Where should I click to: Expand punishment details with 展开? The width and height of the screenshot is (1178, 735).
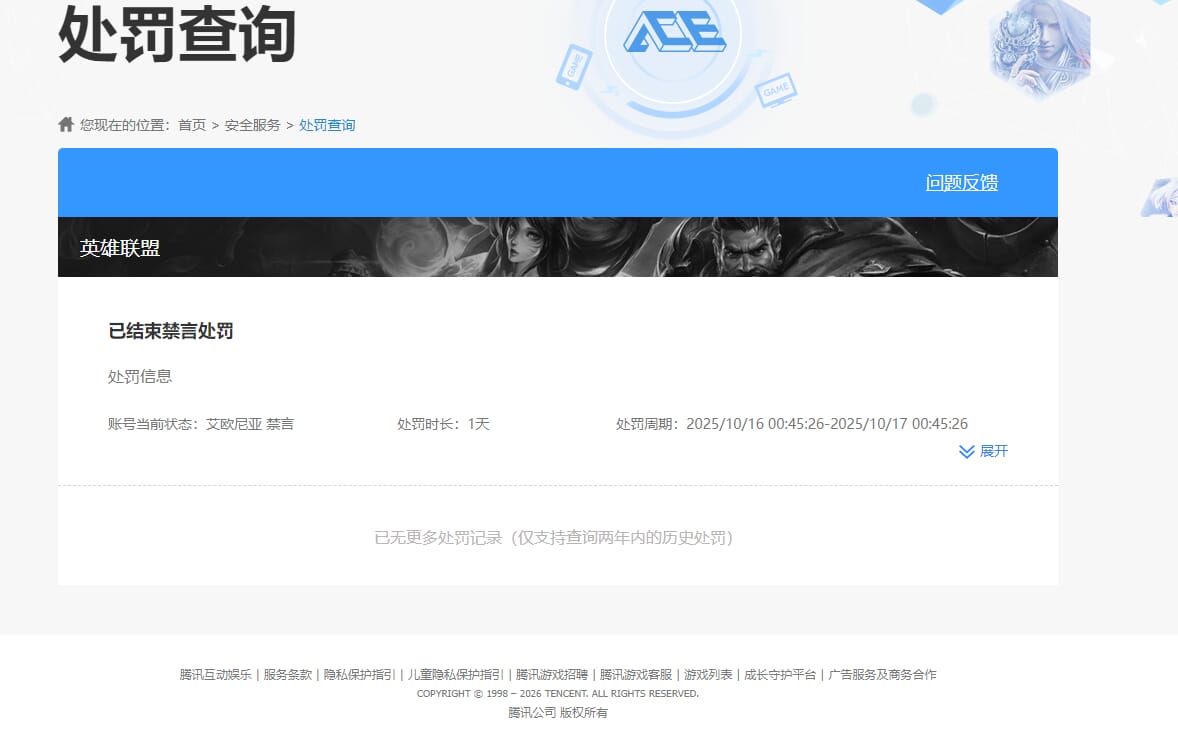(x=994, y=451)
